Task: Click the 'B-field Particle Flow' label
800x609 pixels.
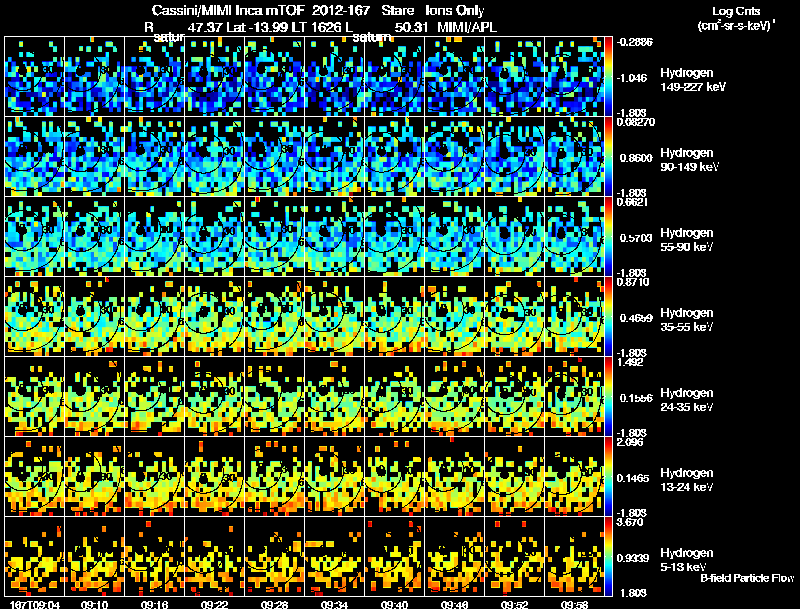Action: coord(747,578)
